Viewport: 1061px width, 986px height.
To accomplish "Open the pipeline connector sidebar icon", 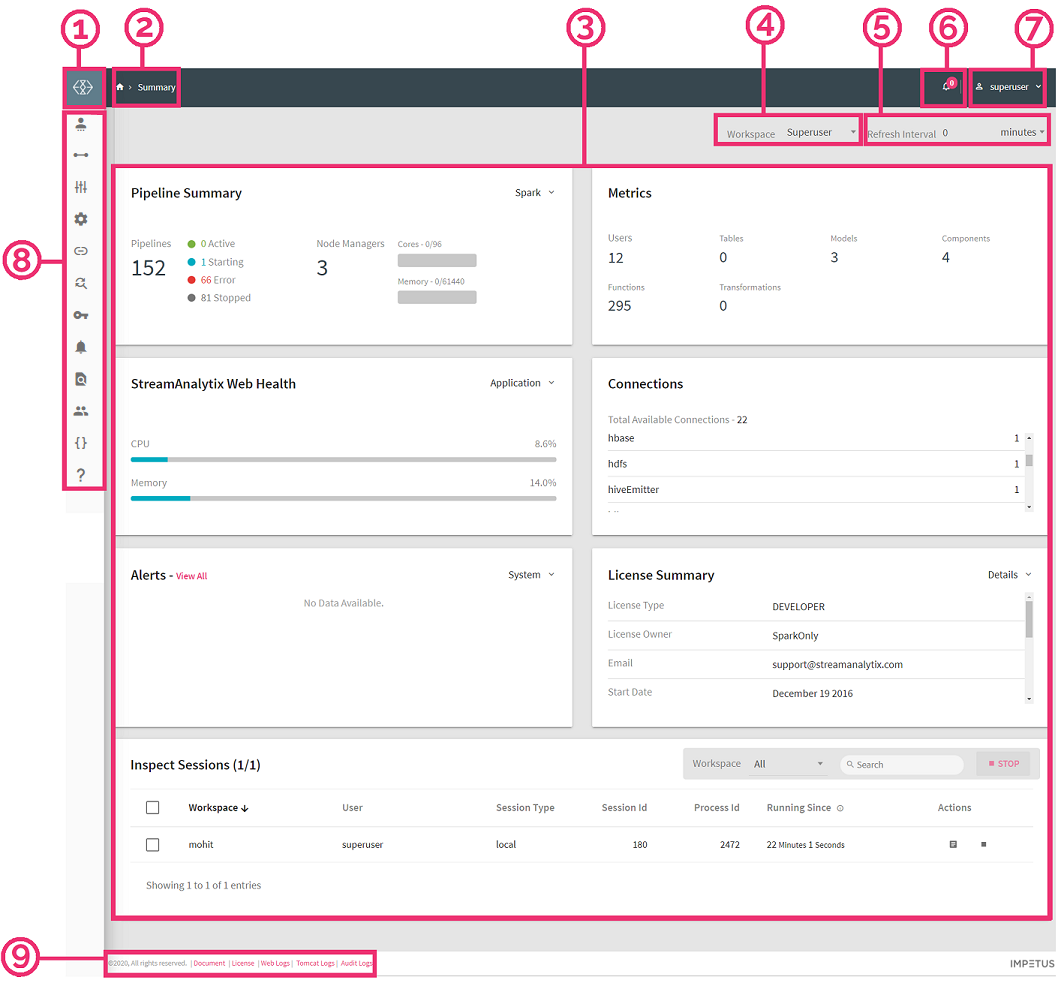I will (81, 155).
